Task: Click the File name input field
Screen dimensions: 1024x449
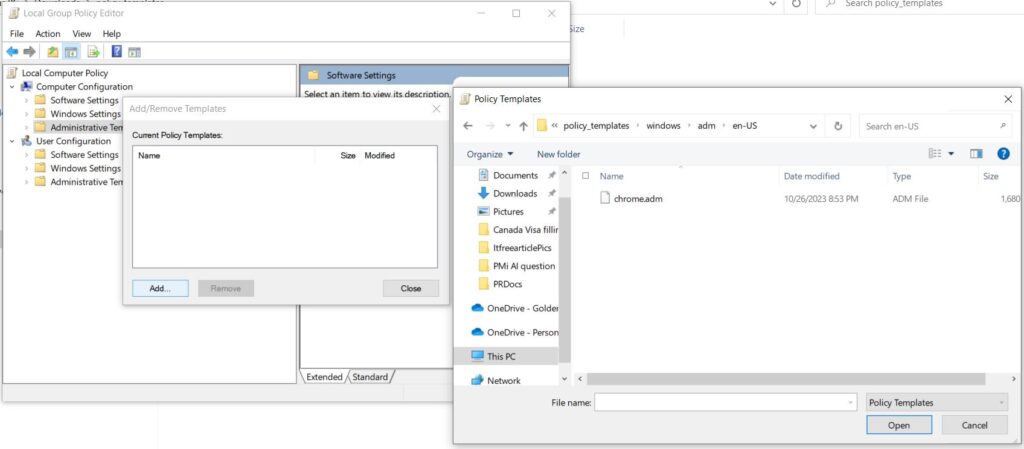Action: (726, 403)
